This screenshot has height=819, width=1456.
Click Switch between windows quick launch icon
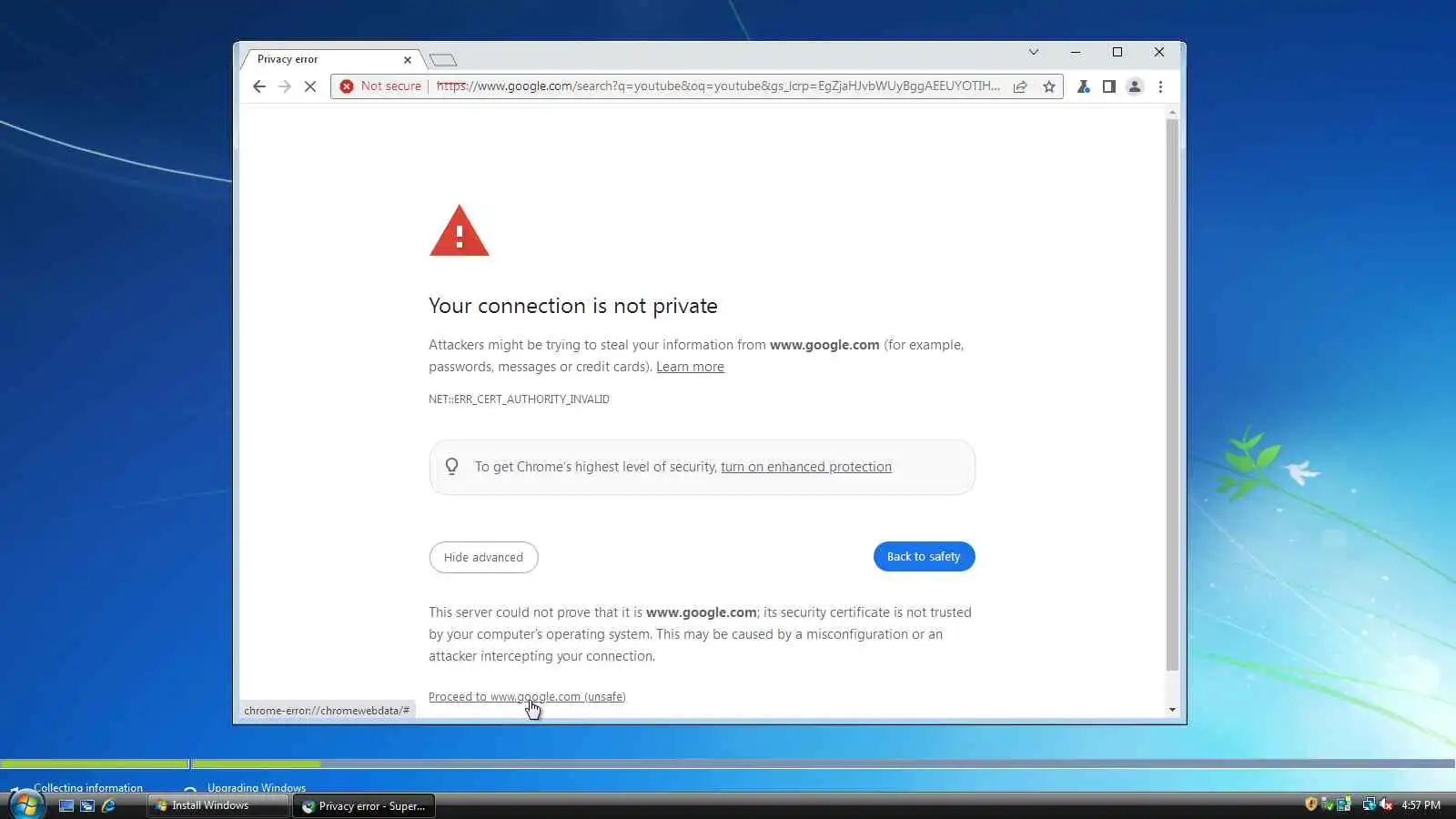click(87, 805)
